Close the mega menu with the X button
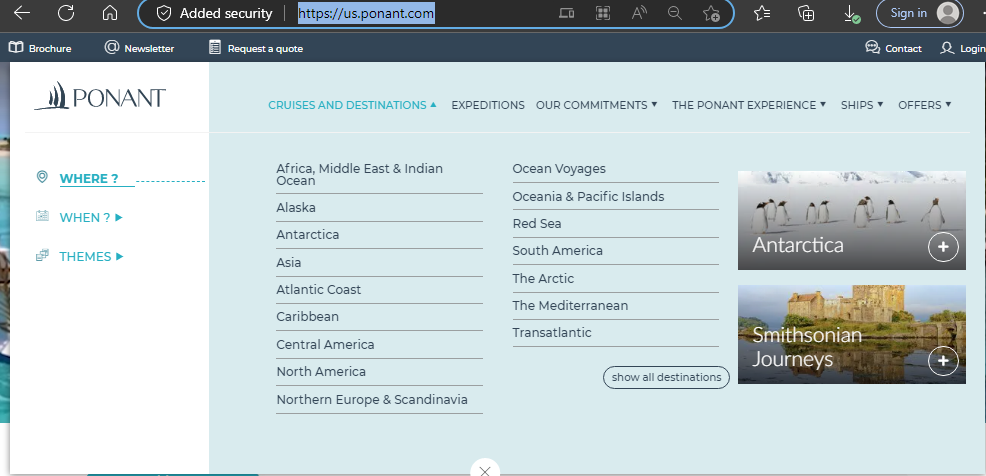Screen dimensions: 986x476 pos(485,469)
